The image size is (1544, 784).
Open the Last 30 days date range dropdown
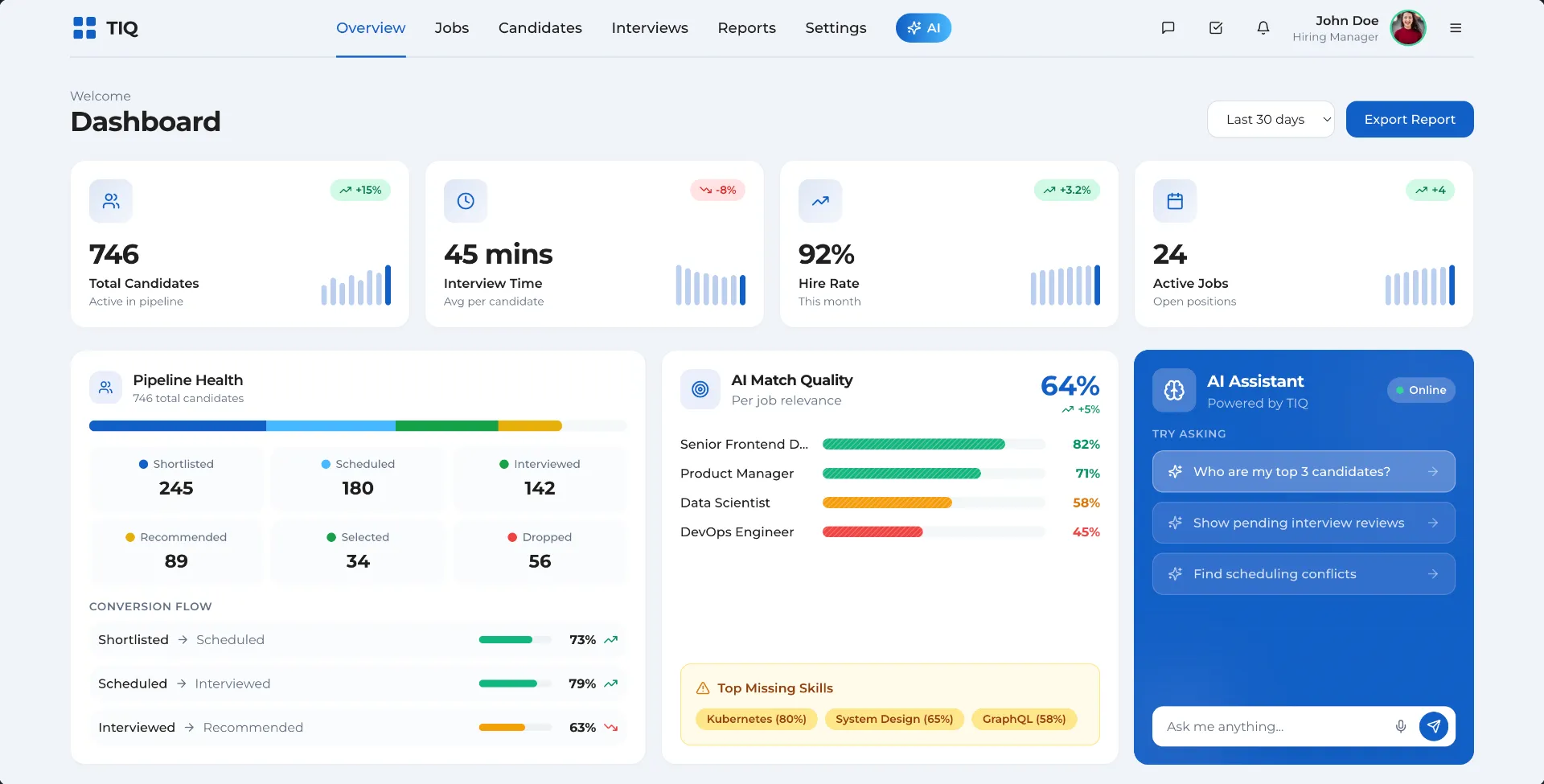tap(1271, 119)
